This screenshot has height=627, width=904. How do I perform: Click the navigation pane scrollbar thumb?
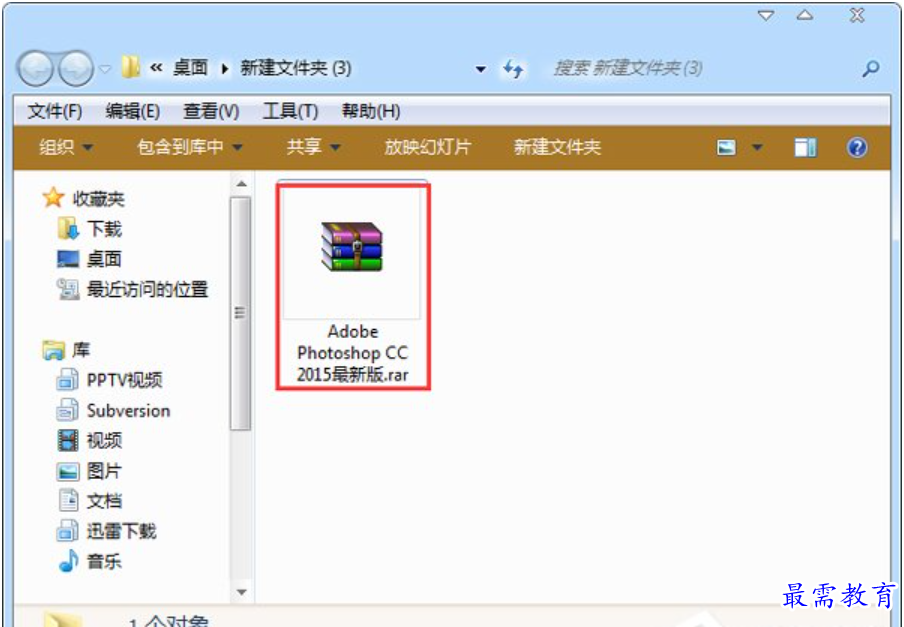click(240, 313)
